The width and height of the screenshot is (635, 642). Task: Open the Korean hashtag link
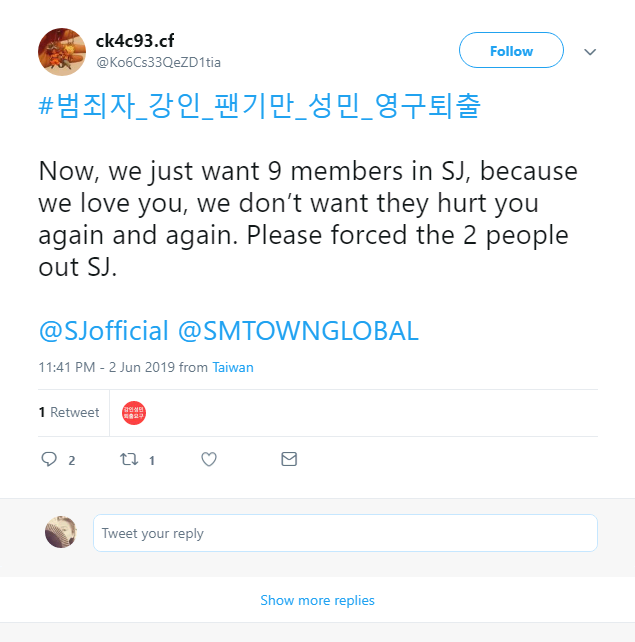[x=259, y=107]
